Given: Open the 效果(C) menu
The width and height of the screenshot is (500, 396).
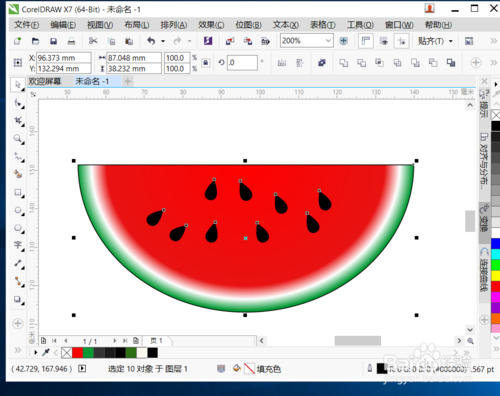Looking at the screenshot, I should coord(211,25).
